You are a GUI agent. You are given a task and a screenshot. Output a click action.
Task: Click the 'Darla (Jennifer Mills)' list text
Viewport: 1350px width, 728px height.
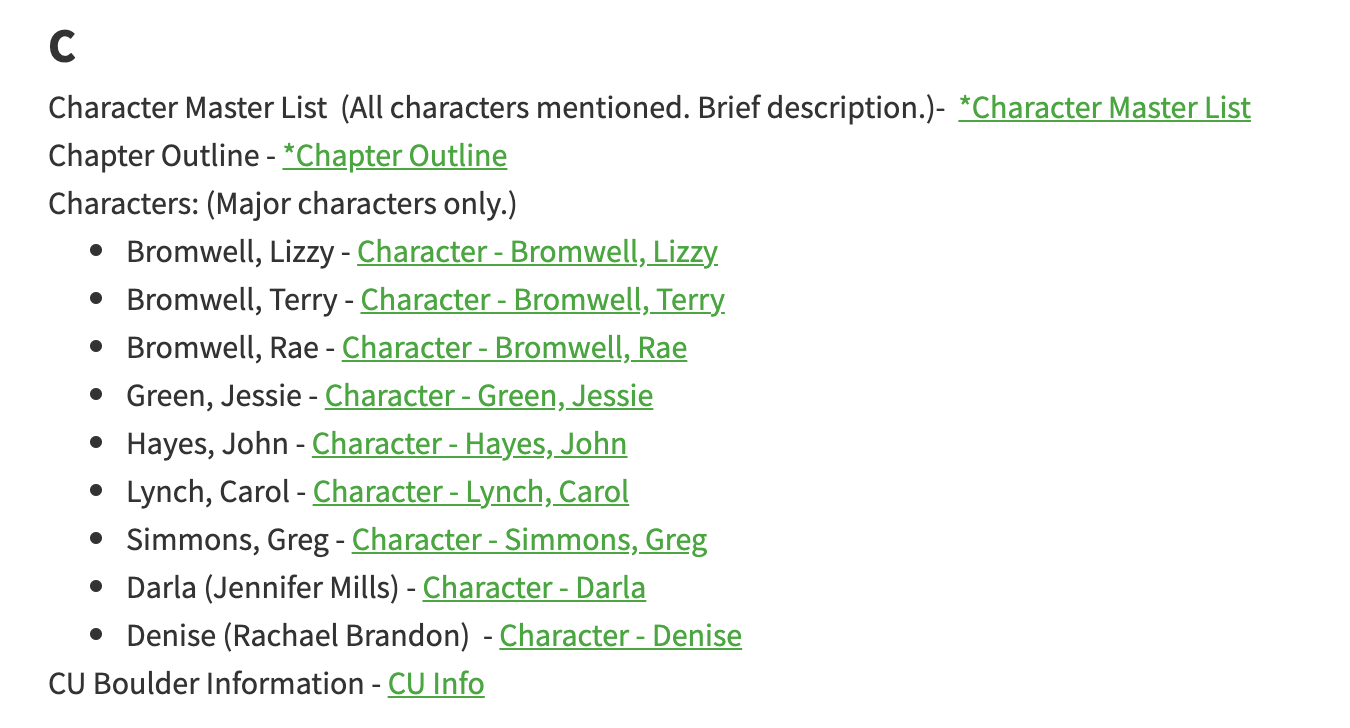coord(263,587)
